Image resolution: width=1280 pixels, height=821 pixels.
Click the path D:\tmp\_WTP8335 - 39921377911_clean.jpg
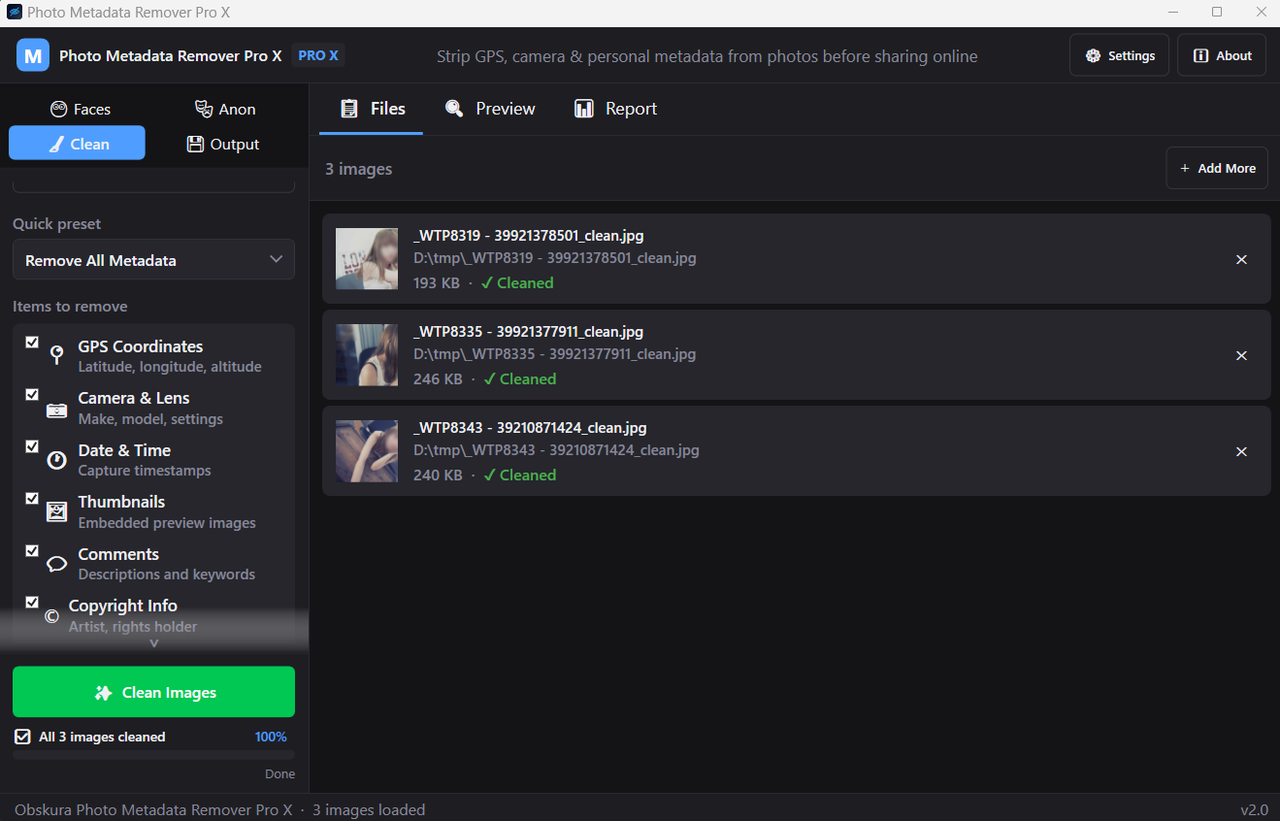click(x=555, y=354)
